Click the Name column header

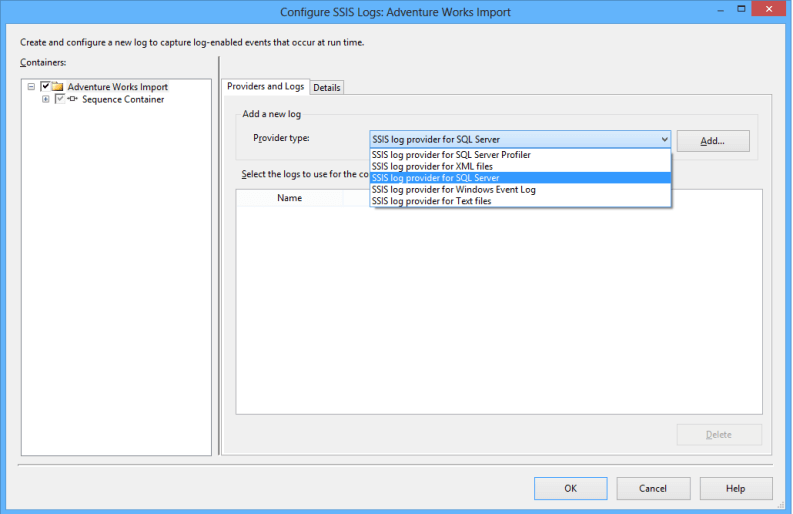pyautogui.click(x=289, y=198)
